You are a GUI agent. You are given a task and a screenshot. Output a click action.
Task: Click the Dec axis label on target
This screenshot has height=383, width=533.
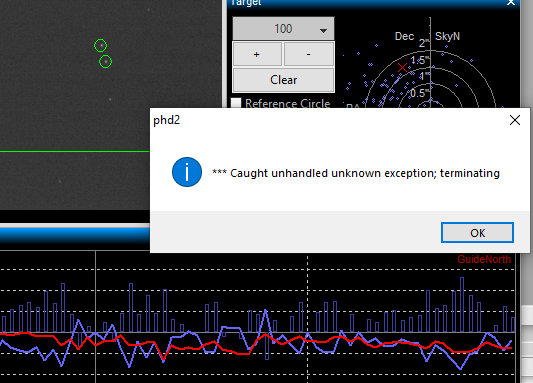[404, 36]
